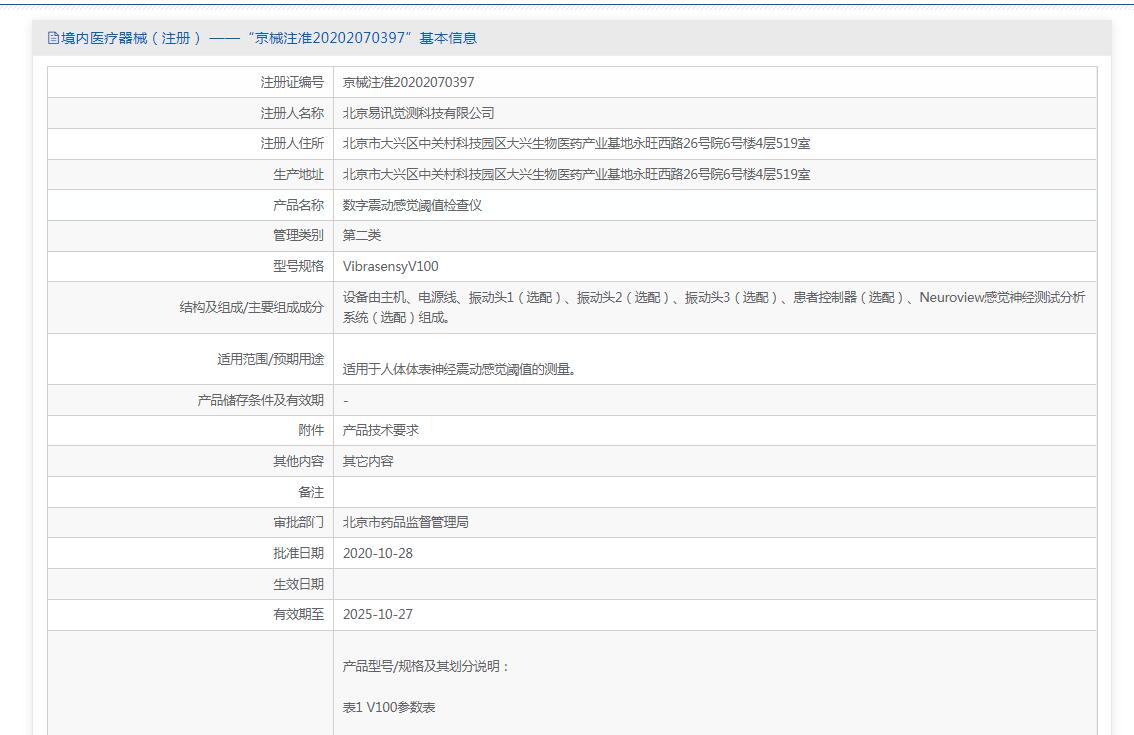Click the document icon in the header

coord(54,38)
